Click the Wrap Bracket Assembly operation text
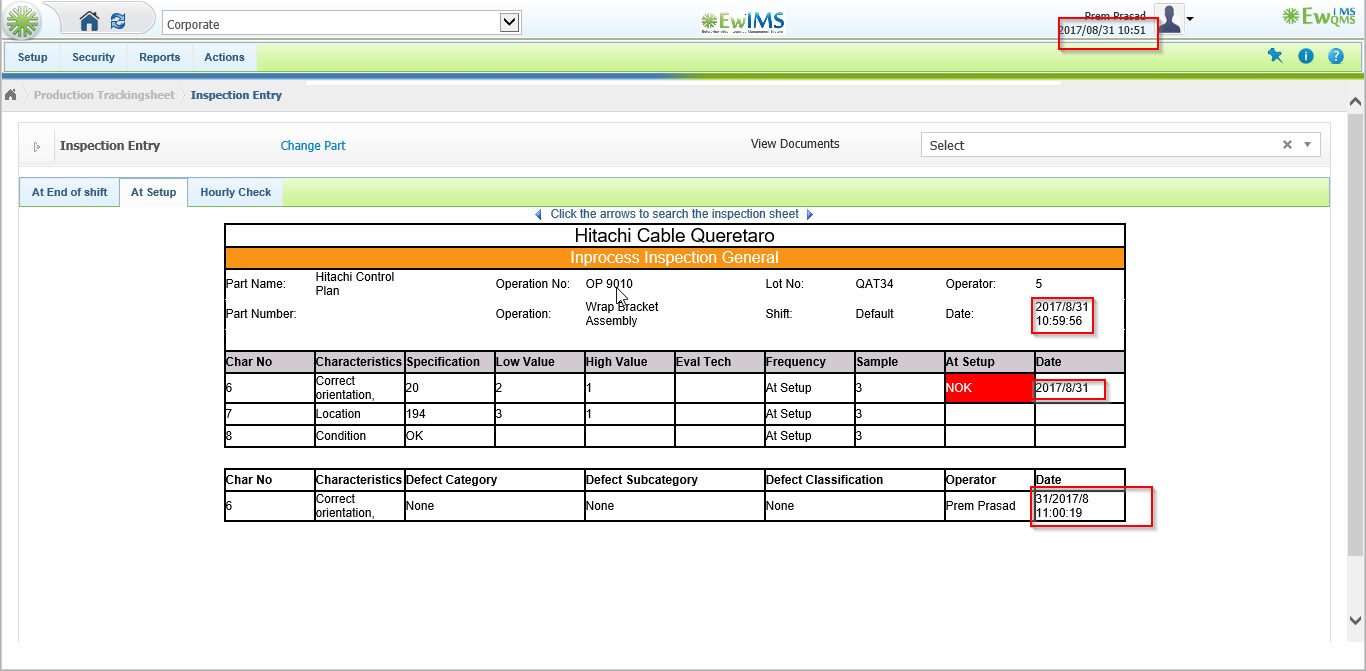This screenshot has width=1366, height=671. click(x=622, y=314)
